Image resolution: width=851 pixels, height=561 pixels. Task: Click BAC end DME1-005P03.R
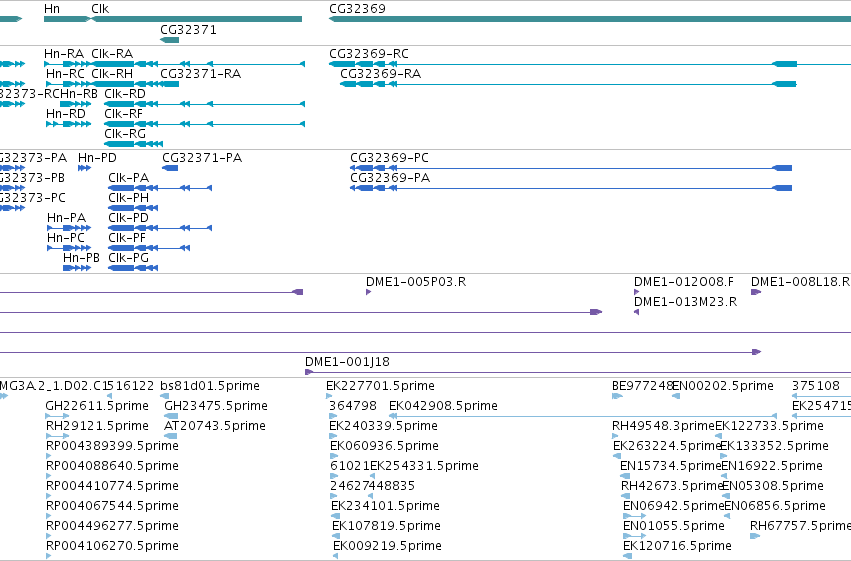pyautogui.click(x=416, y=282)
